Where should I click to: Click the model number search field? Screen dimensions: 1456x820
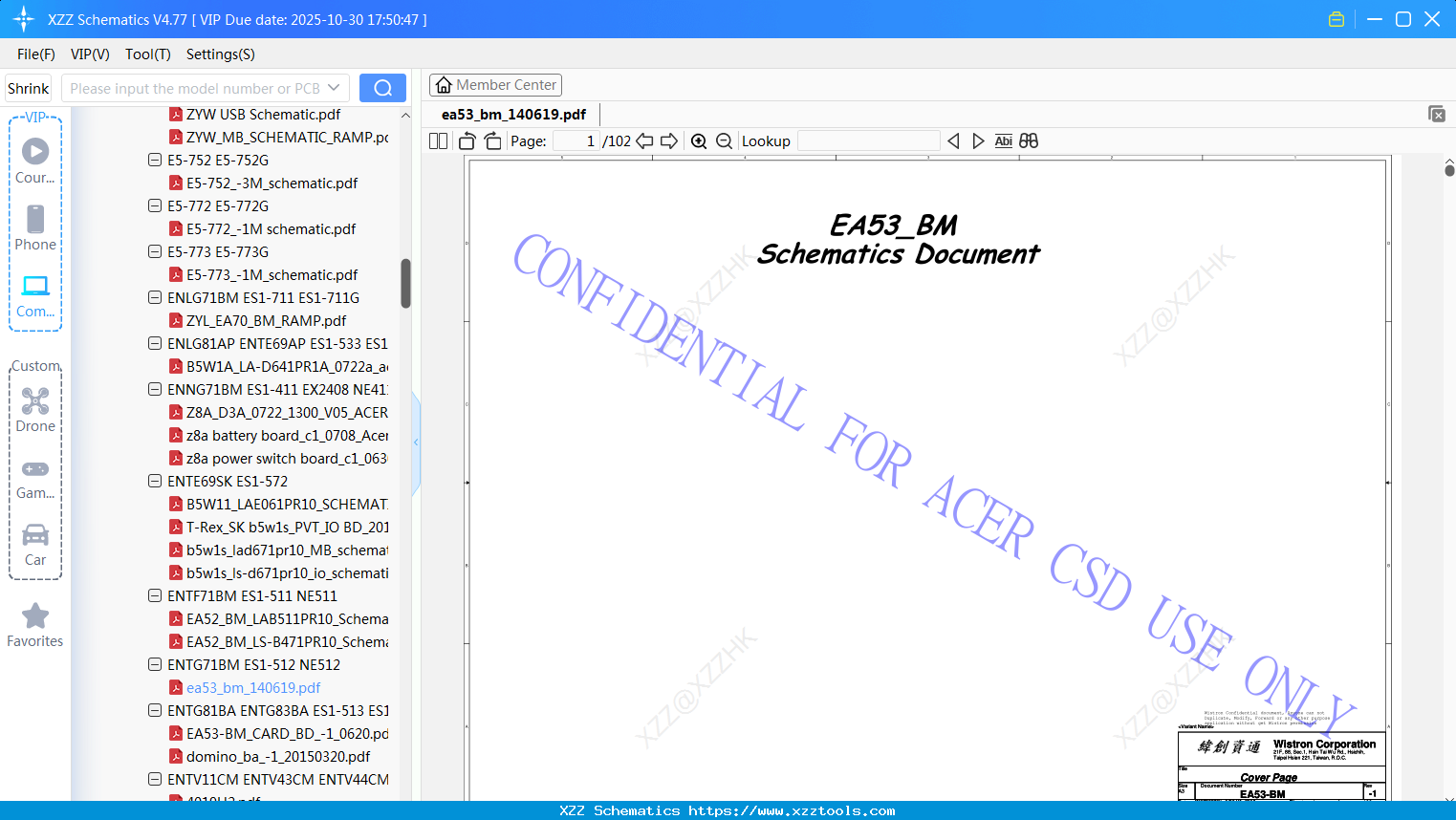[195, 88]
